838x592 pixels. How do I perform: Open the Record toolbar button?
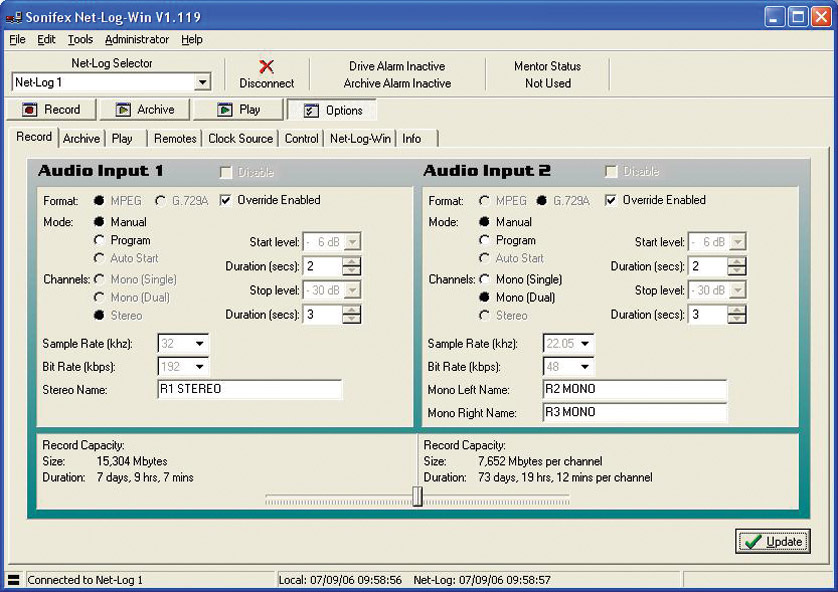tap(51, 110)
